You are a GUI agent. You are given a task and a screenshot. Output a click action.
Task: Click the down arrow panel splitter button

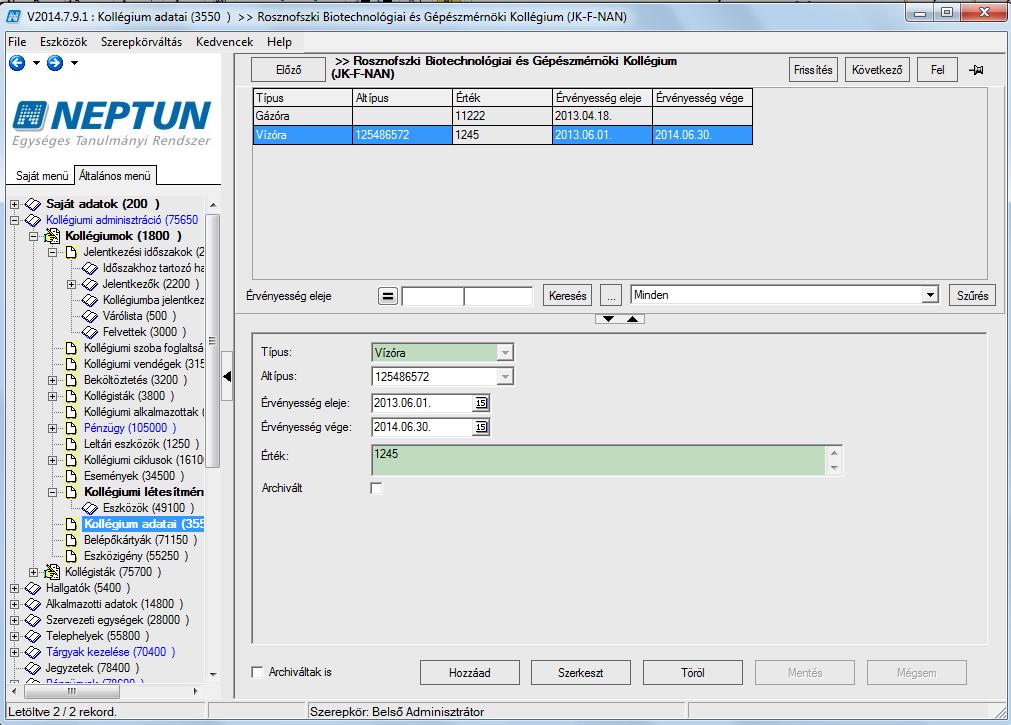pyautogui.click(x=608, y=319)
